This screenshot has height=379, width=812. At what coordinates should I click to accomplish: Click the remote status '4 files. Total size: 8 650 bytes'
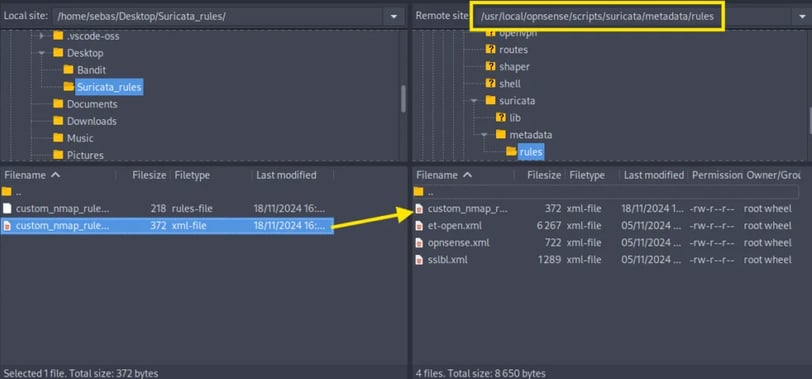pyautogui.click(x=480, y=373)
